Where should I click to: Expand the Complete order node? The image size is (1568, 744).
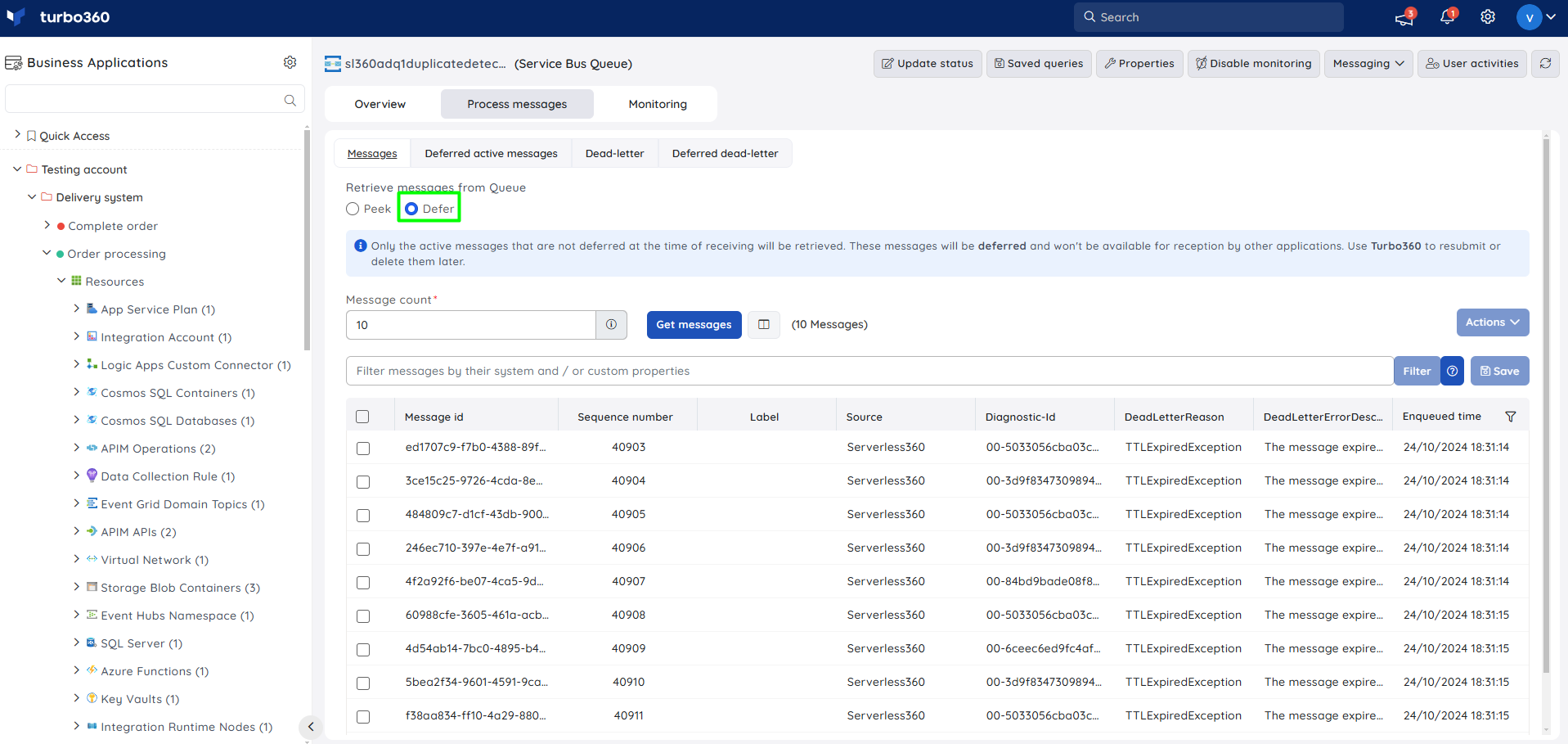pyautogui.click(x=47, y=224)
